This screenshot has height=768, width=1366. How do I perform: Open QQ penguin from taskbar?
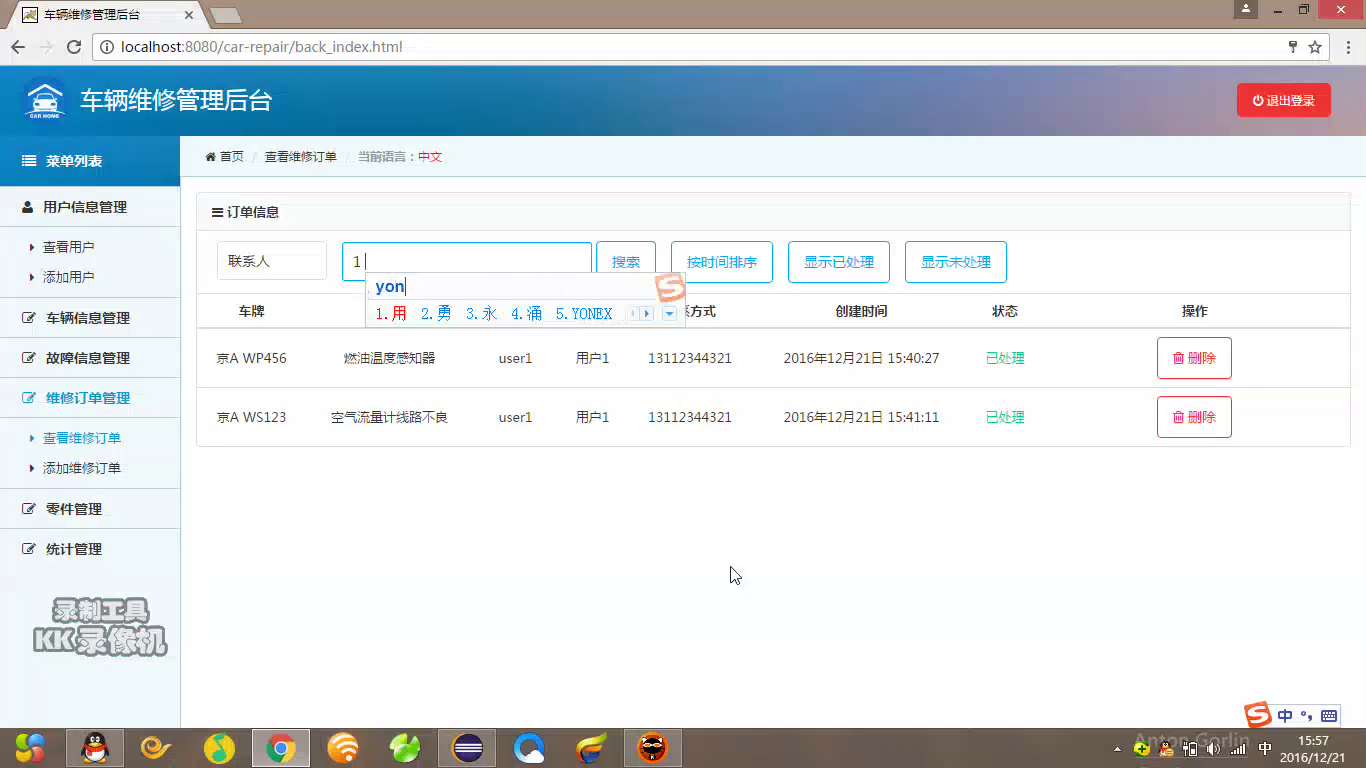tap(95, 747)
